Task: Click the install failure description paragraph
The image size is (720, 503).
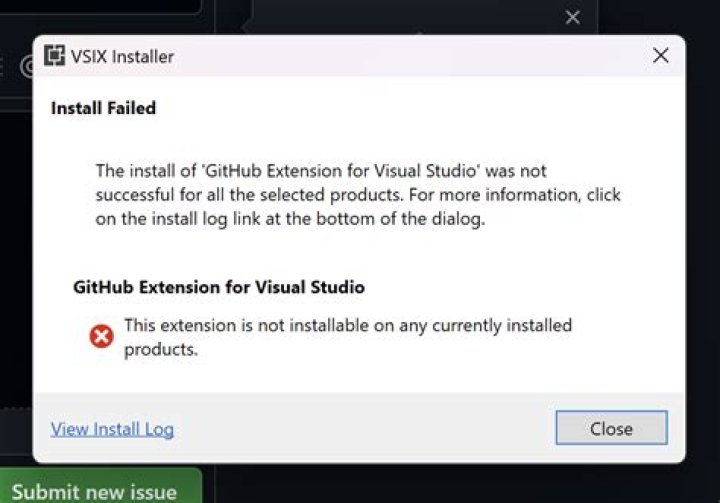Action: pos(357,196)
